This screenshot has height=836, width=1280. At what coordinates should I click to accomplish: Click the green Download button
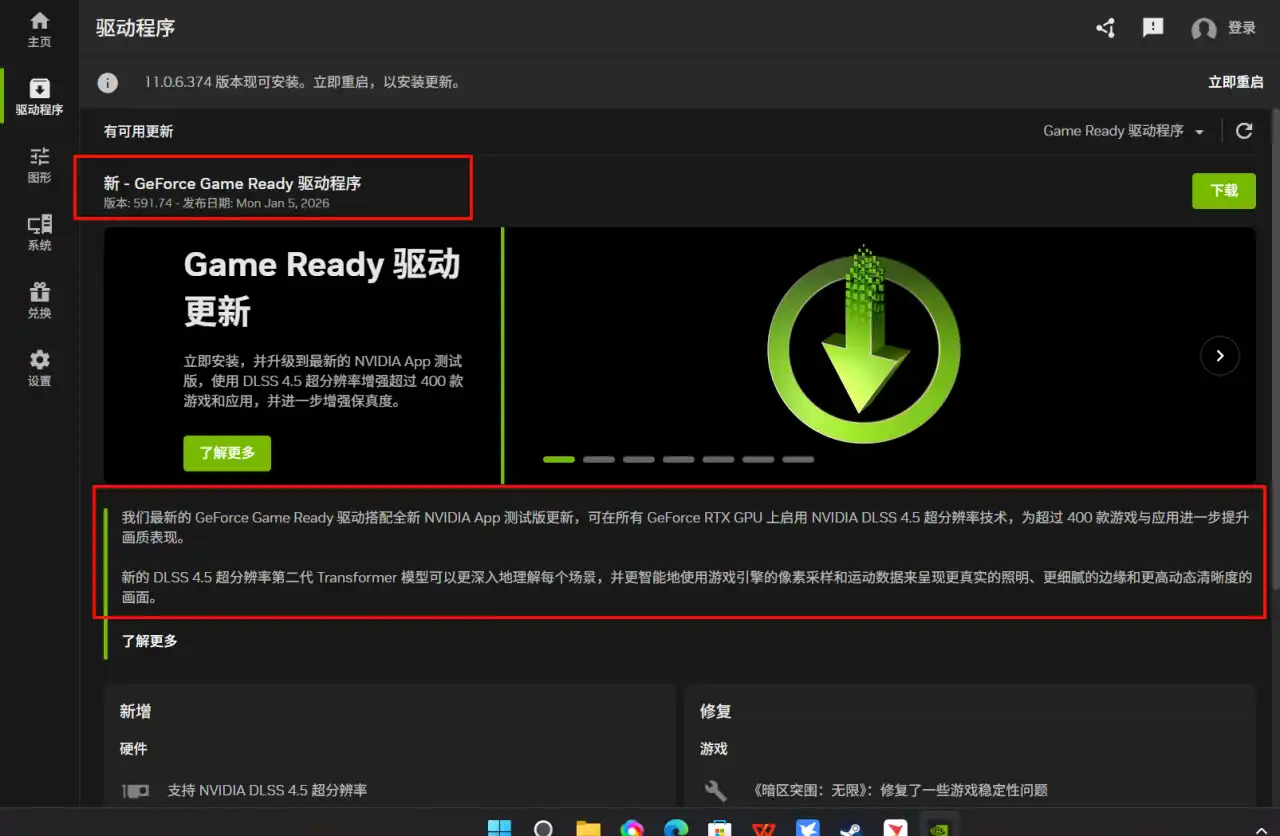click(x=1223, y=190)
